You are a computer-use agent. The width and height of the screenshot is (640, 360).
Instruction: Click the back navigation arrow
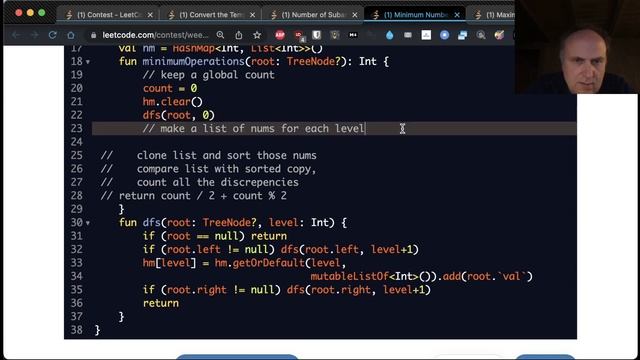pos(16,35)
